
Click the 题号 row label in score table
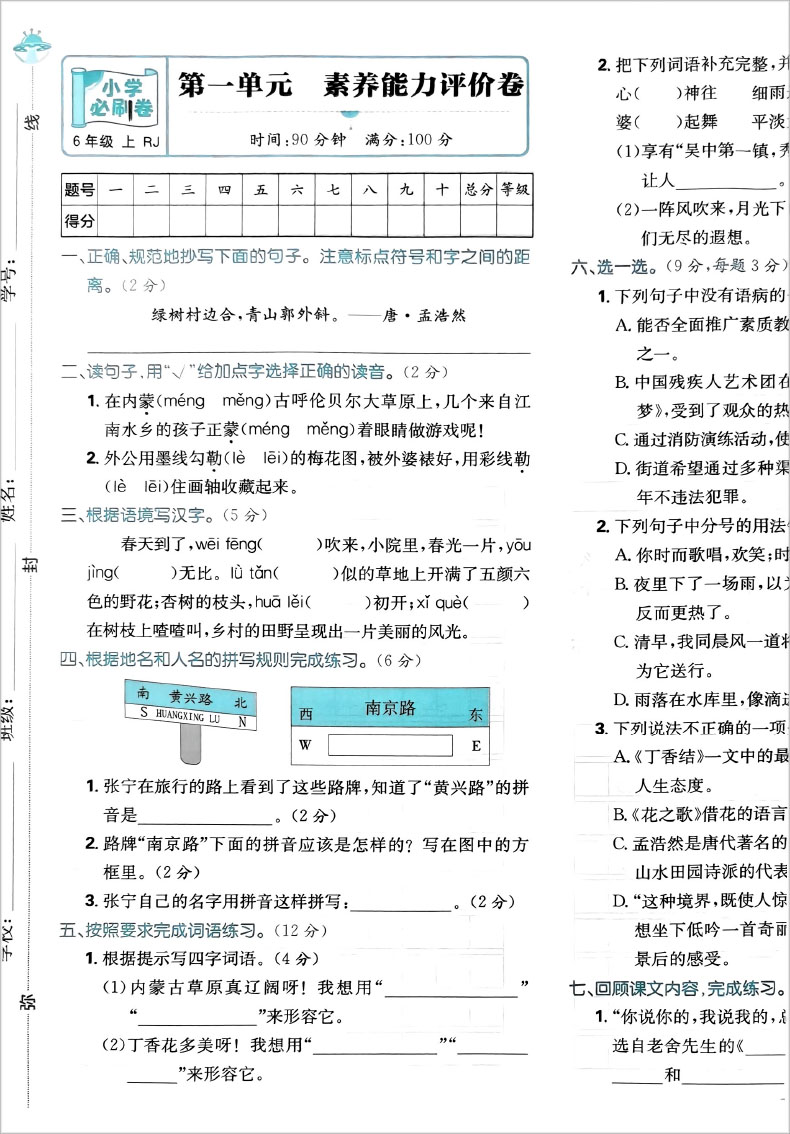coord(80,188)
